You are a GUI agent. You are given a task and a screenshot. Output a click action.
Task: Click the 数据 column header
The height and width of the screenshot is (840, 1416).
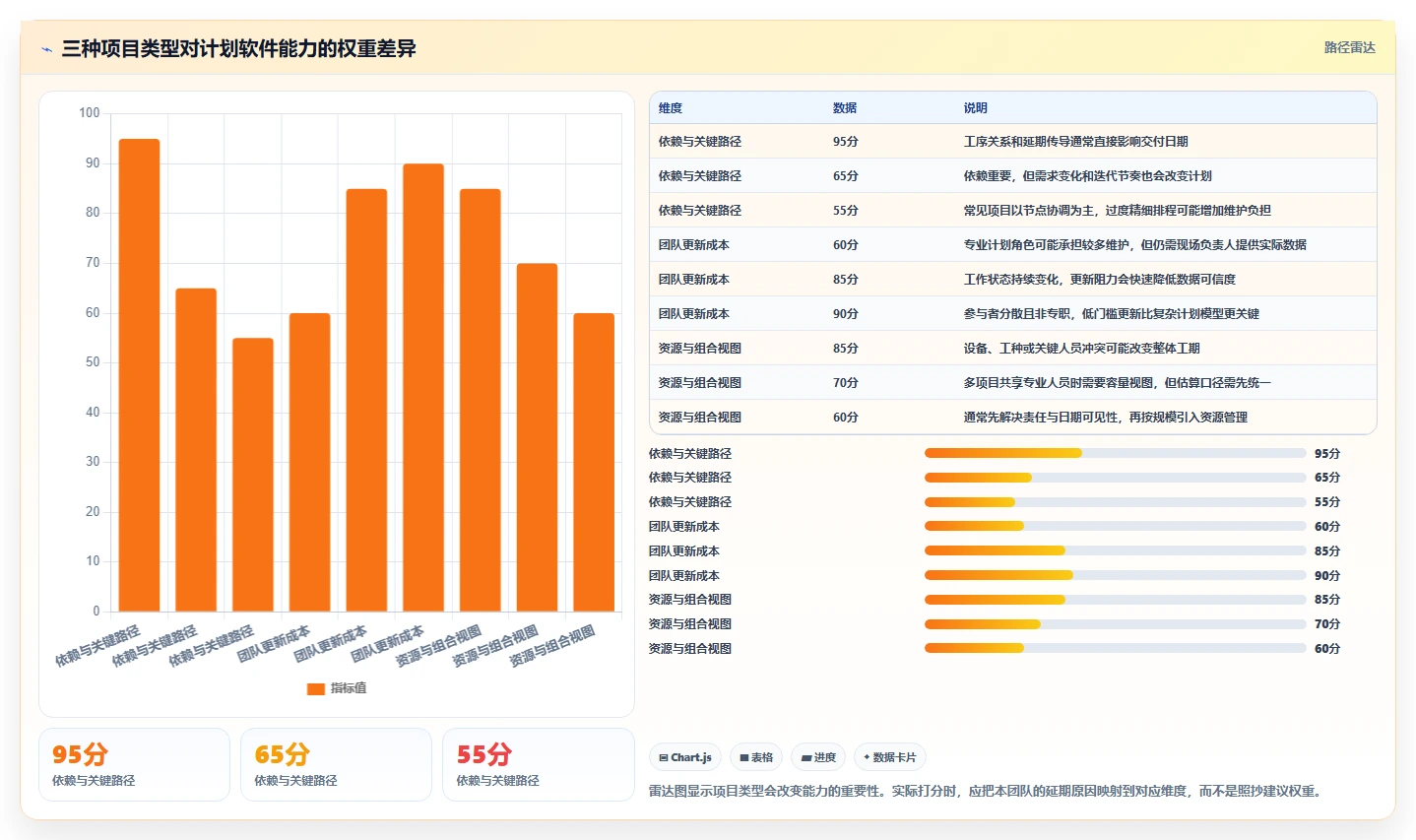(845, 108)
